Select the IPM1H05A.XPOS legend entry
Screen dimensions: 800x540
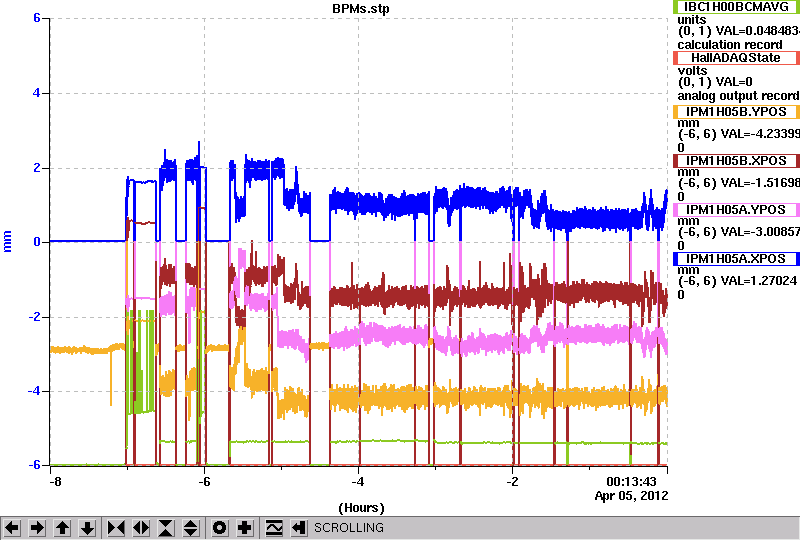[736, 259]
